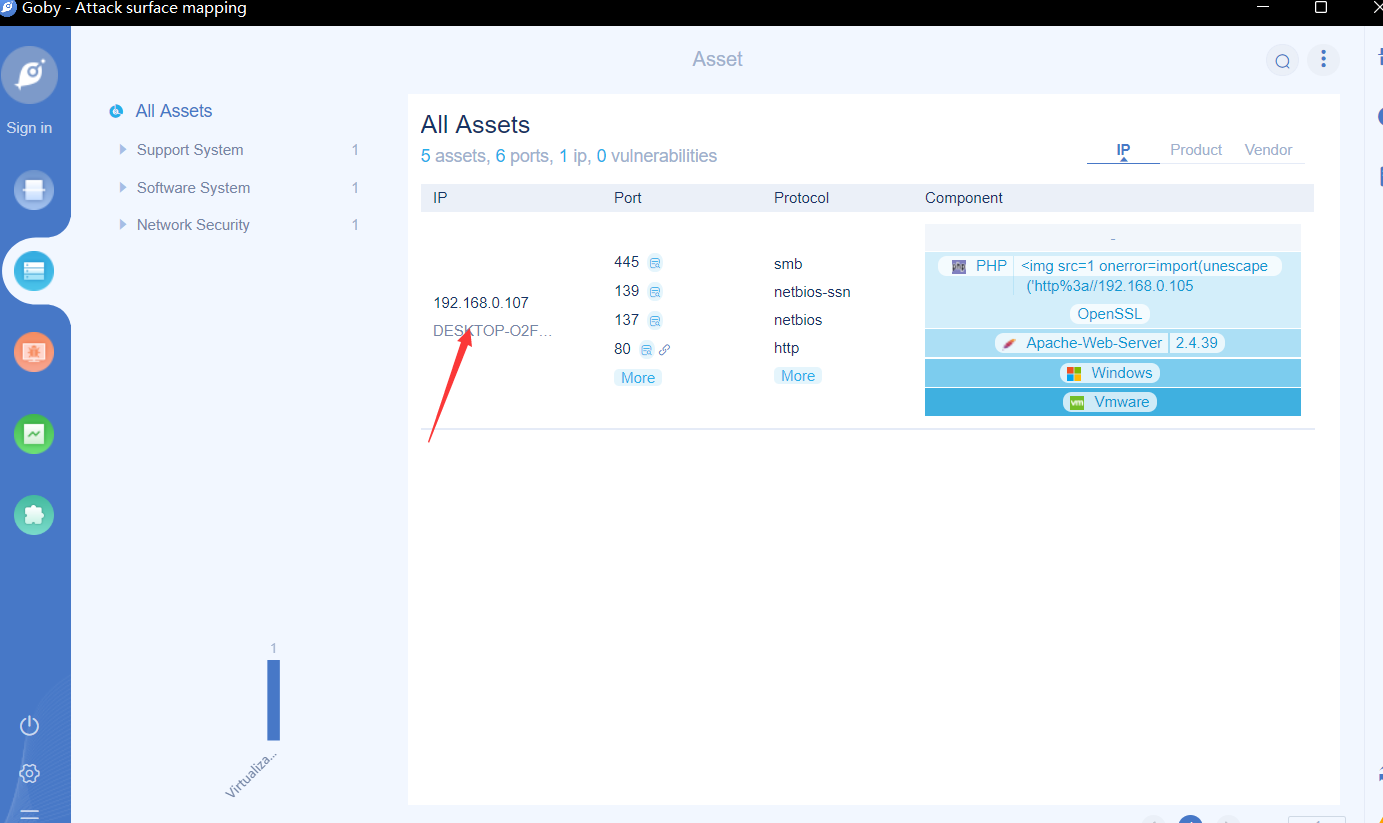Click the http protocol entry
The height and width of the screenshot is (823, 1383).
point(787,348)
